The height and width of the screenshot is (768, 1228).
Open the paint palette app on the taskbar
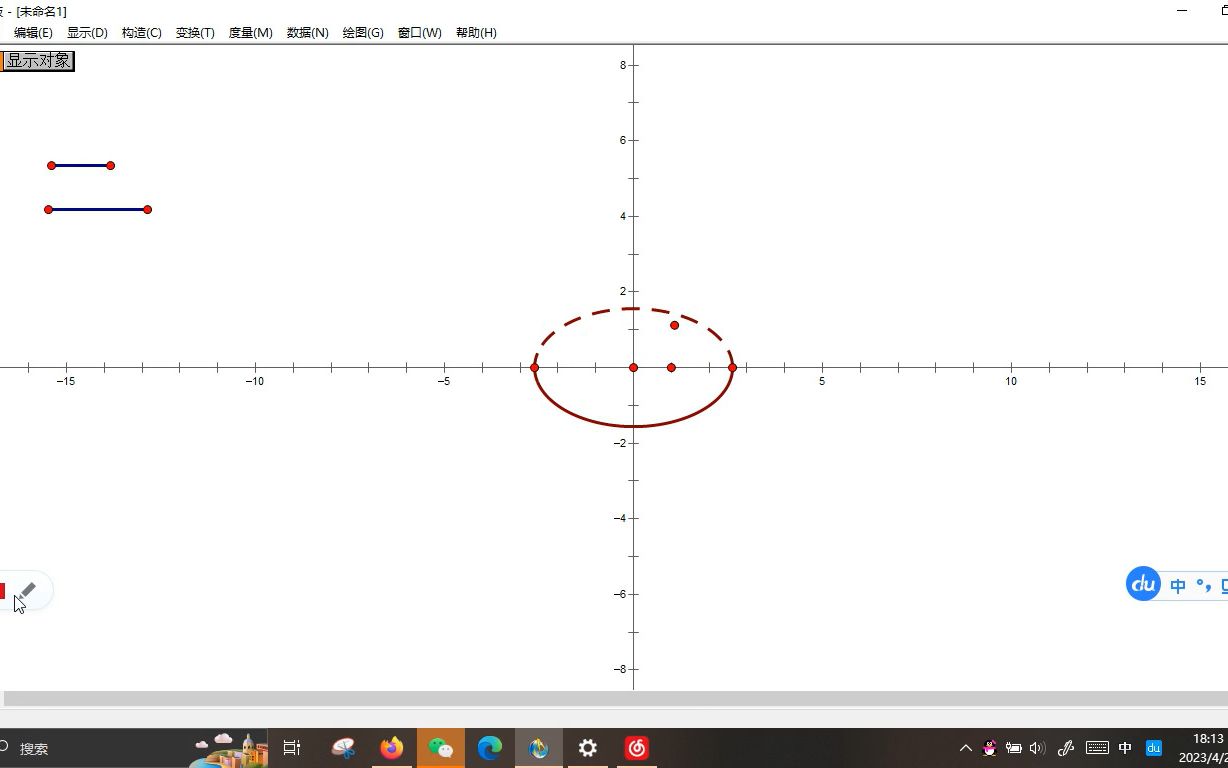click(343, 748)
